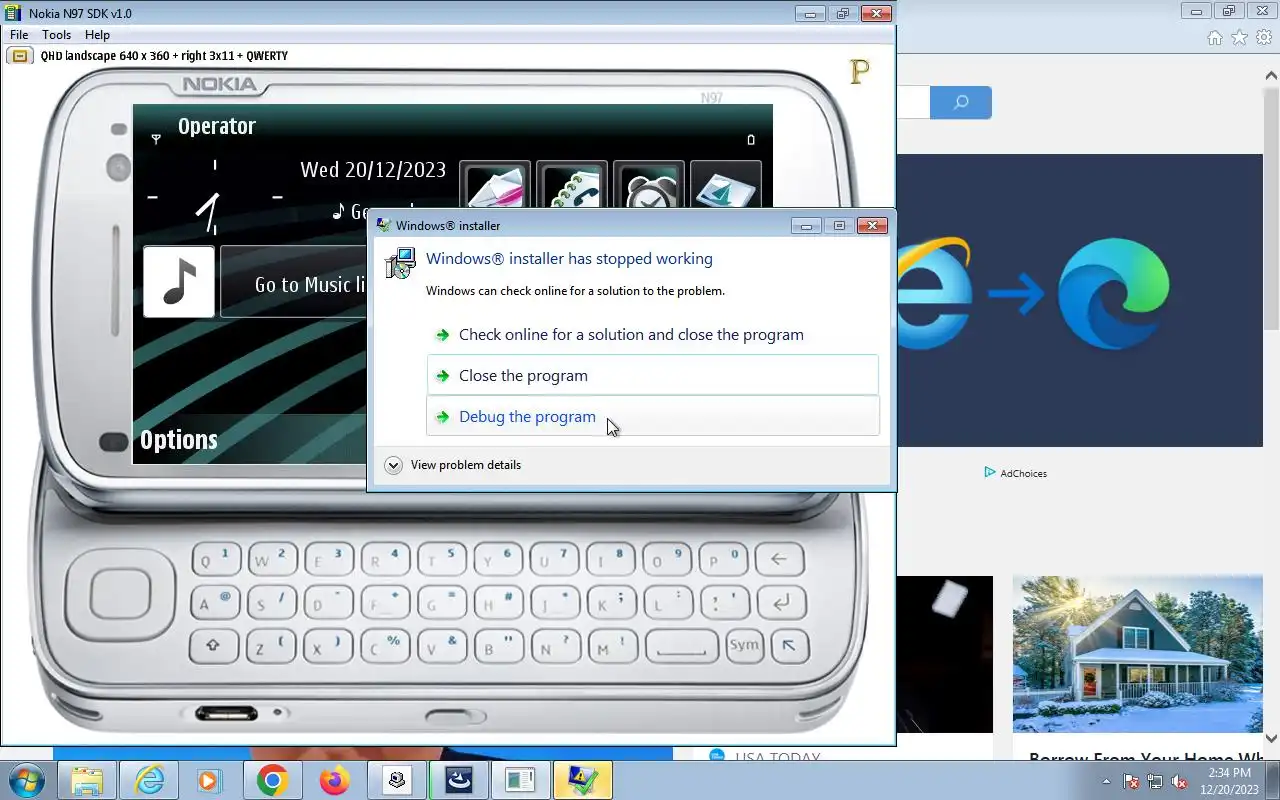Open the Contacts shortcut icon on phone screen
Viewport: 1280px width, 800px height.
pos(572,186)
